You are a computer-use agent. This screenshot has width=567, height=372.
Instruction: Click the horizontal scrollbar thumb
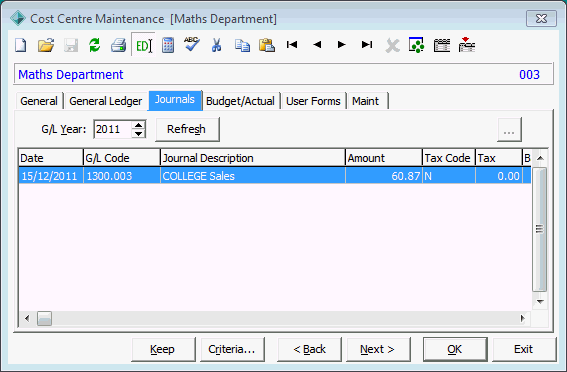click(x=44, y=318)
